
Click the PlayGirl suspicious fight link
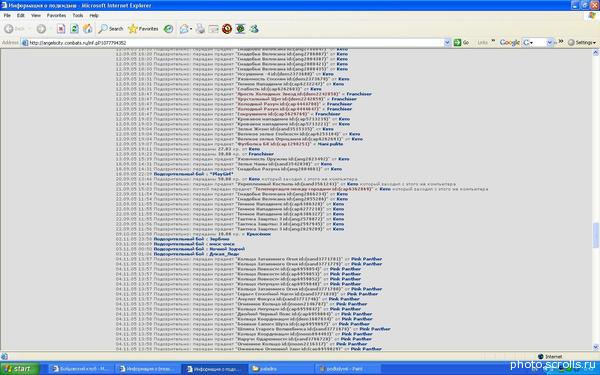(x=222, y=174)
